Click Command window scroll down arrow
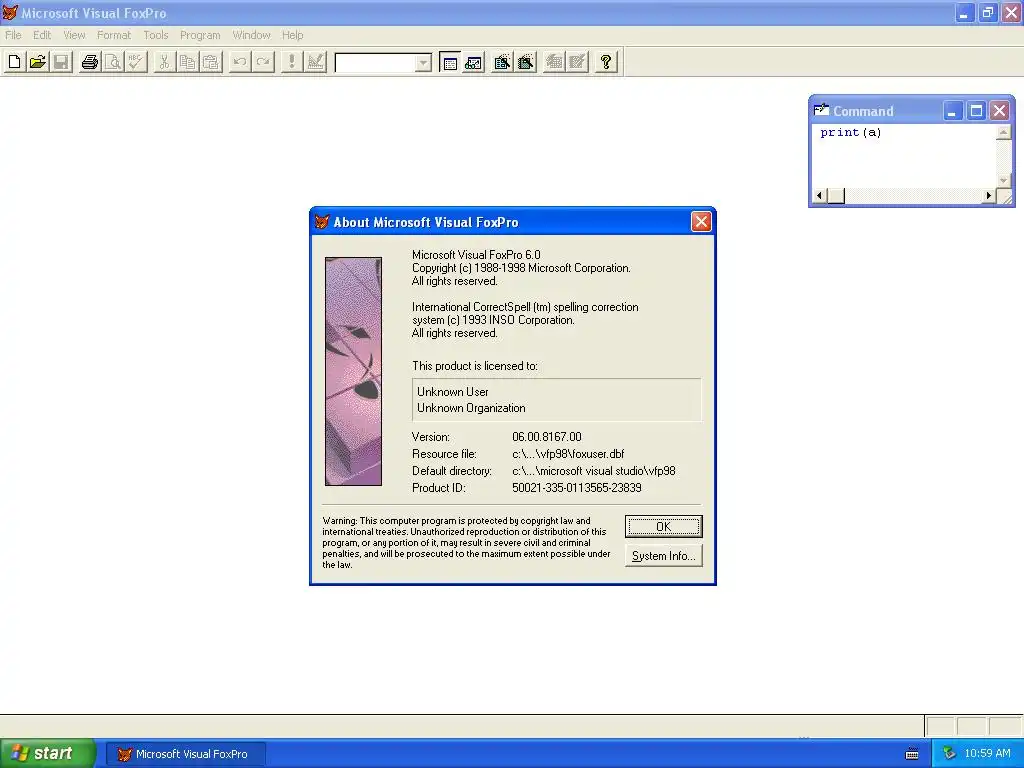 1004,180
